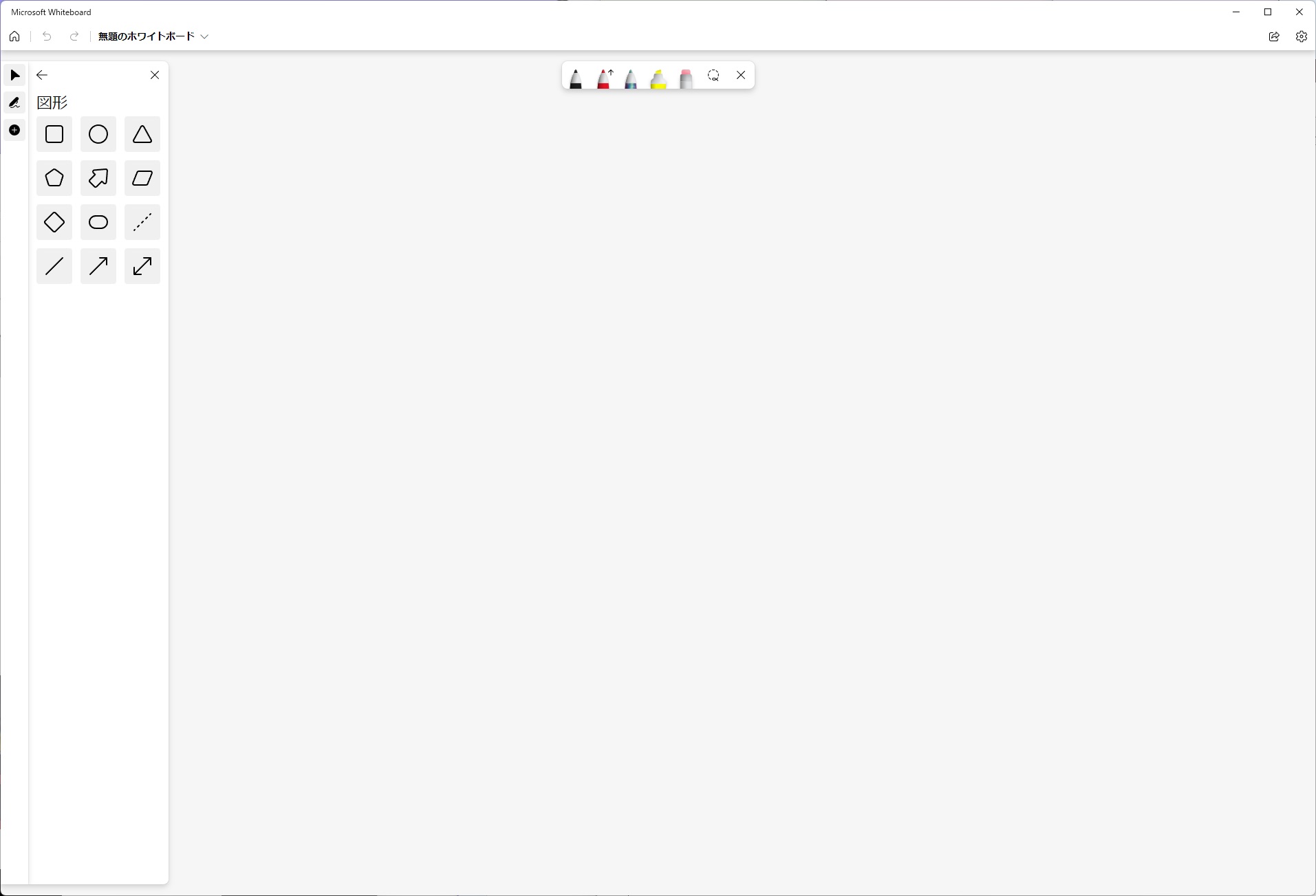Pick the red pen

click(604, 78)
